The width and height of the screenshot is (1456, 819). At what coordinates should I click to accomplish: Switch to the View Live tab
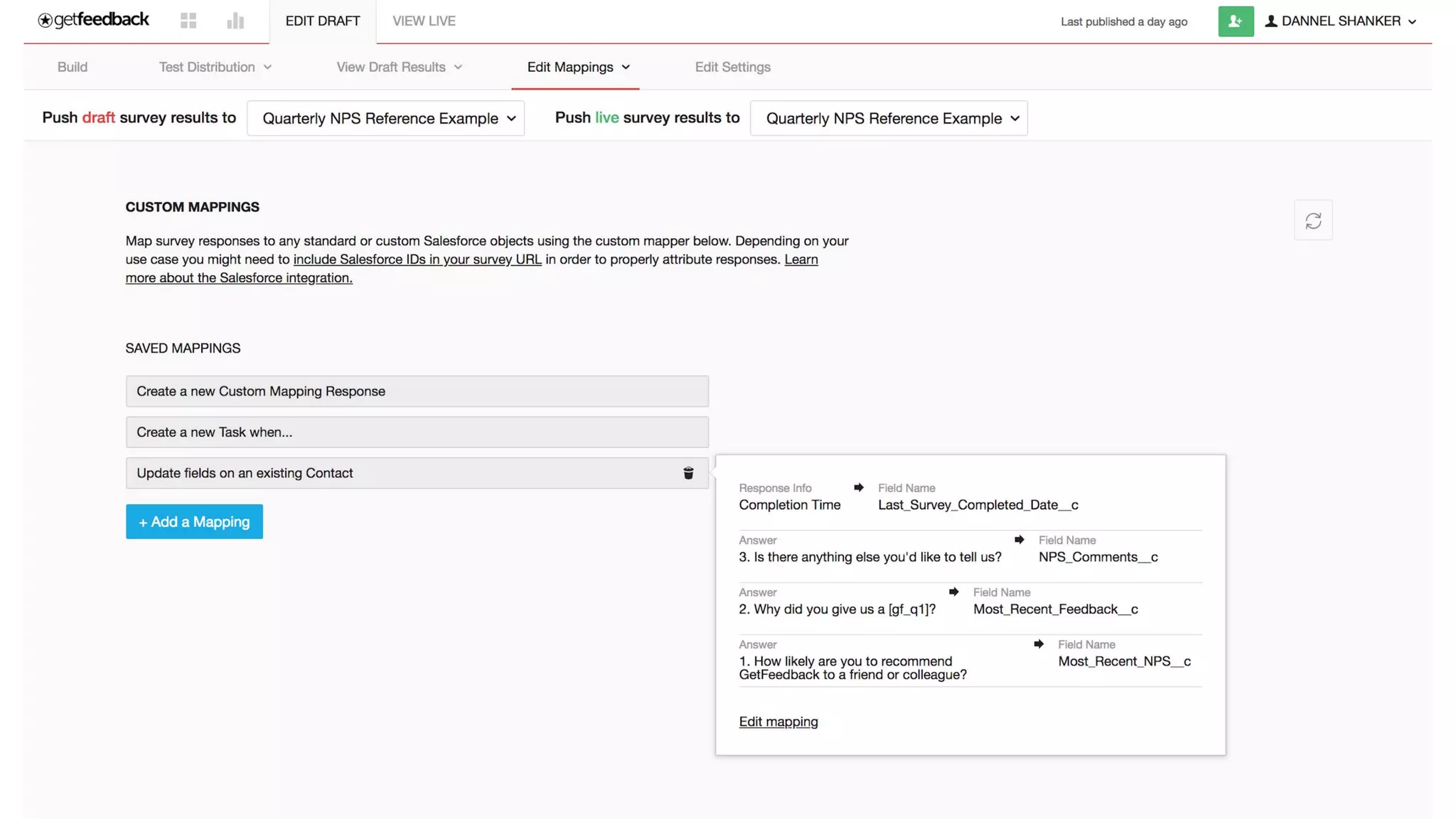click(424, 21)
